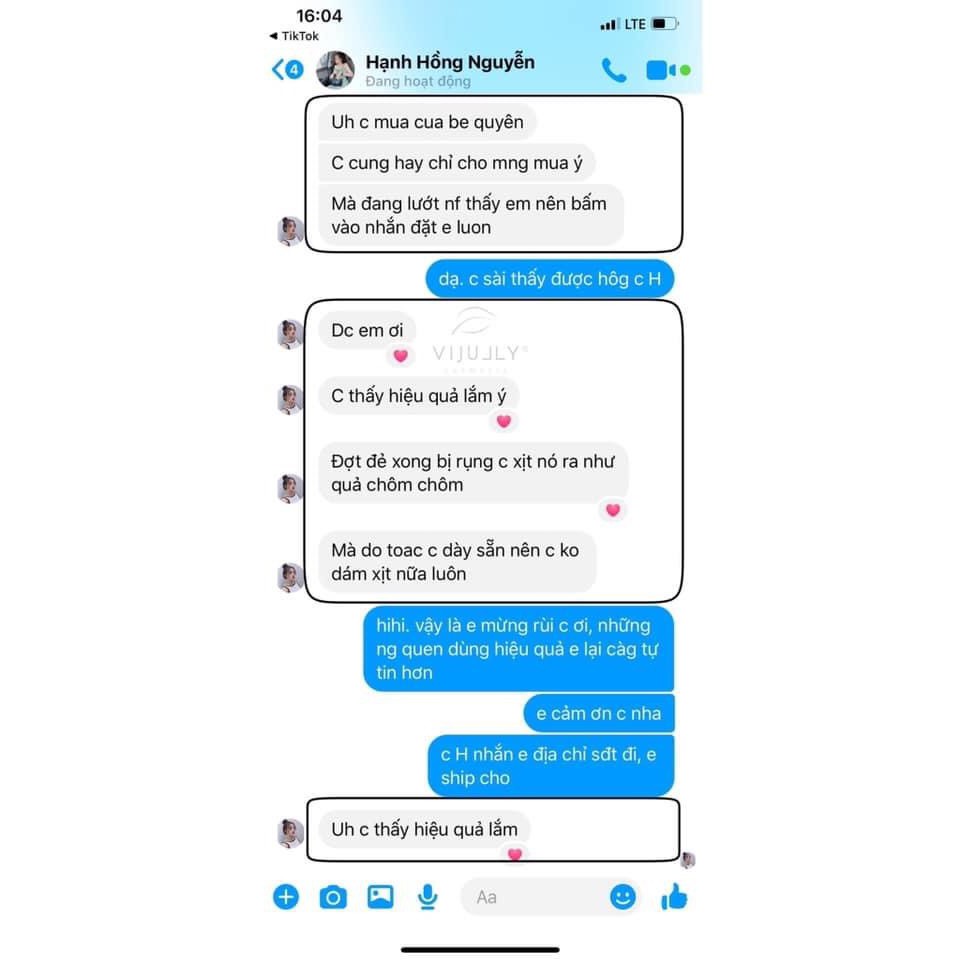Tap the seen-receipt avatar at bottom right

click(688, 860)
